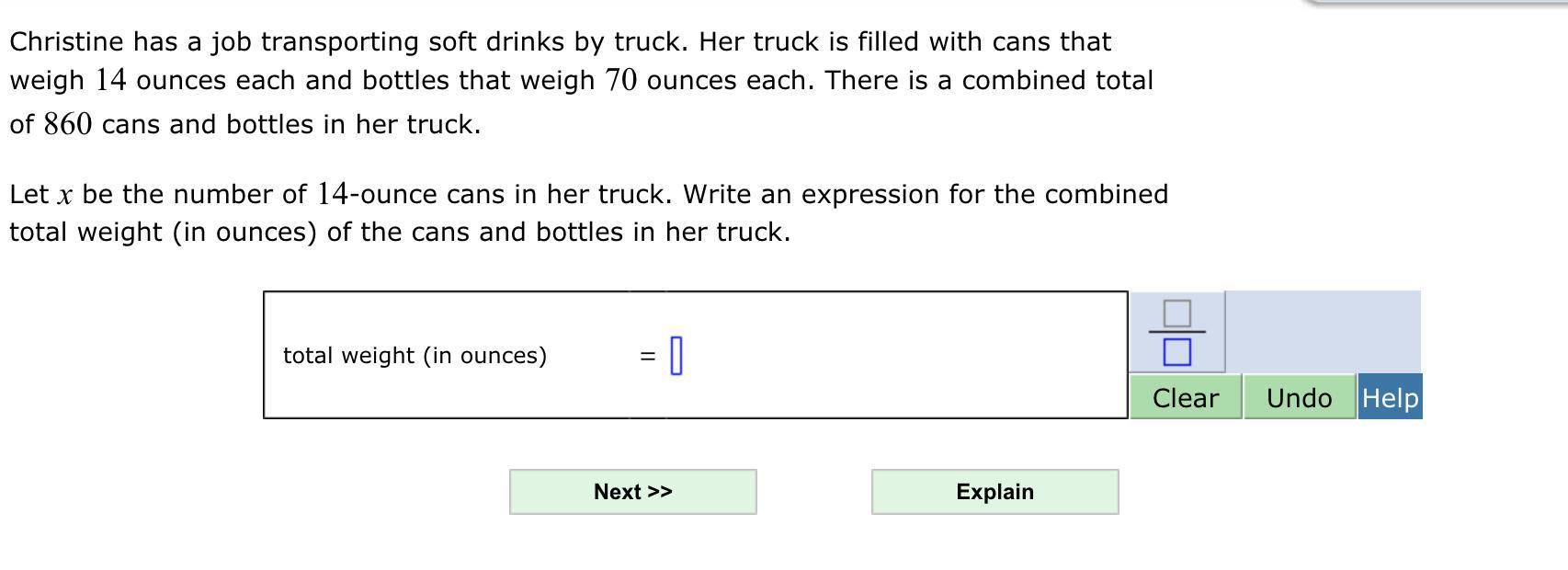Click the equals sign before the answer

point(647,356)
